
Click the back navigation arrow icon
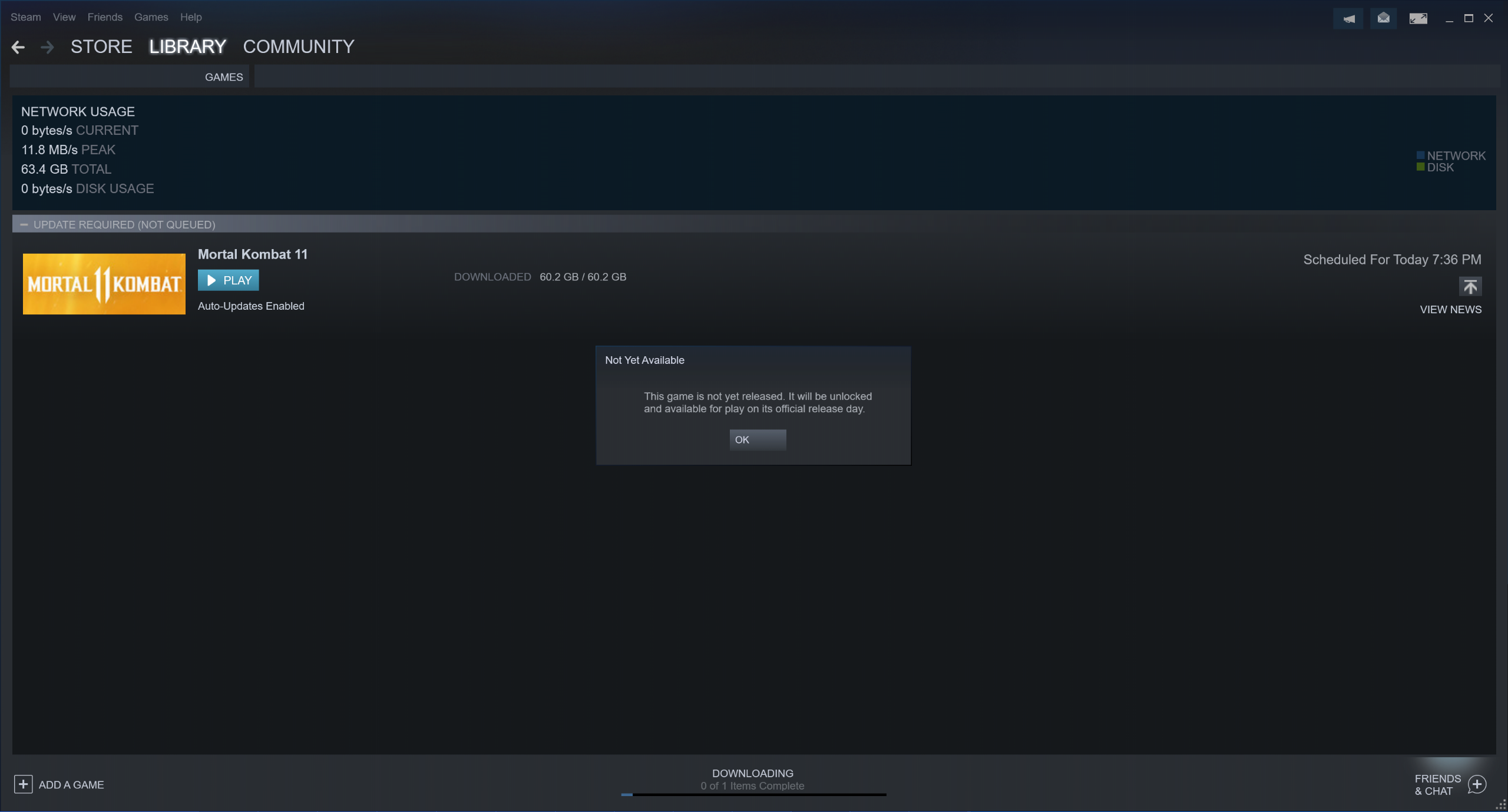click(x=18, y=46)
